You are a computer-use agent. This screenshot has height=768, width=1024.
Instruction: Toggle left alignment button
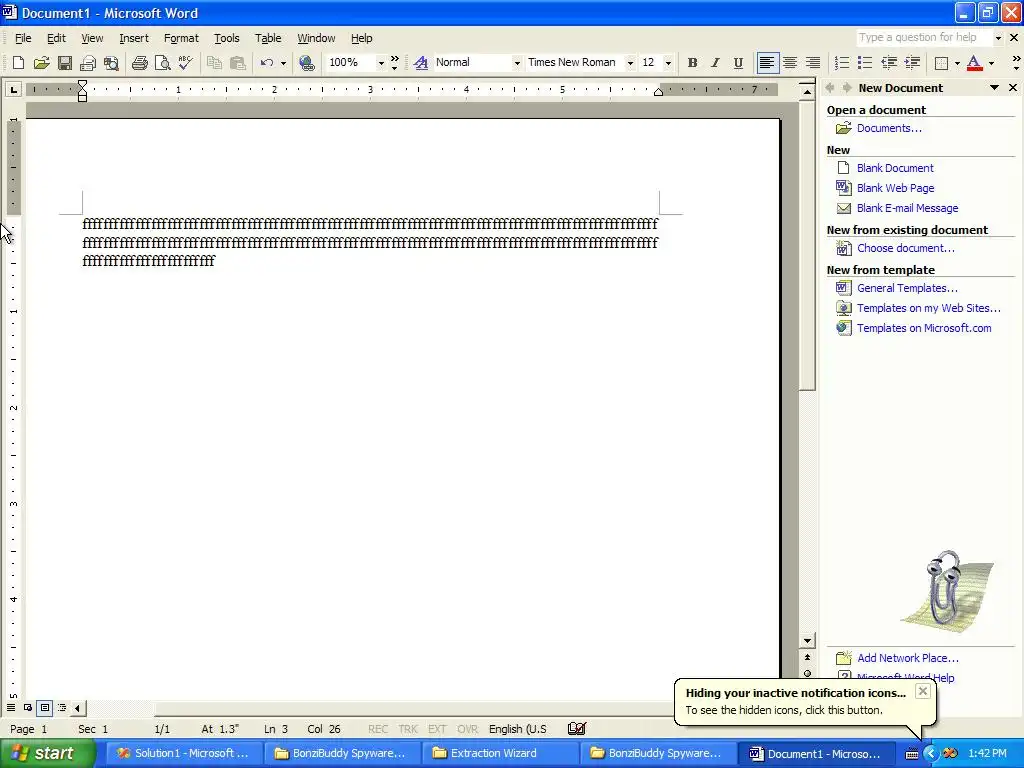coord(767,63)
